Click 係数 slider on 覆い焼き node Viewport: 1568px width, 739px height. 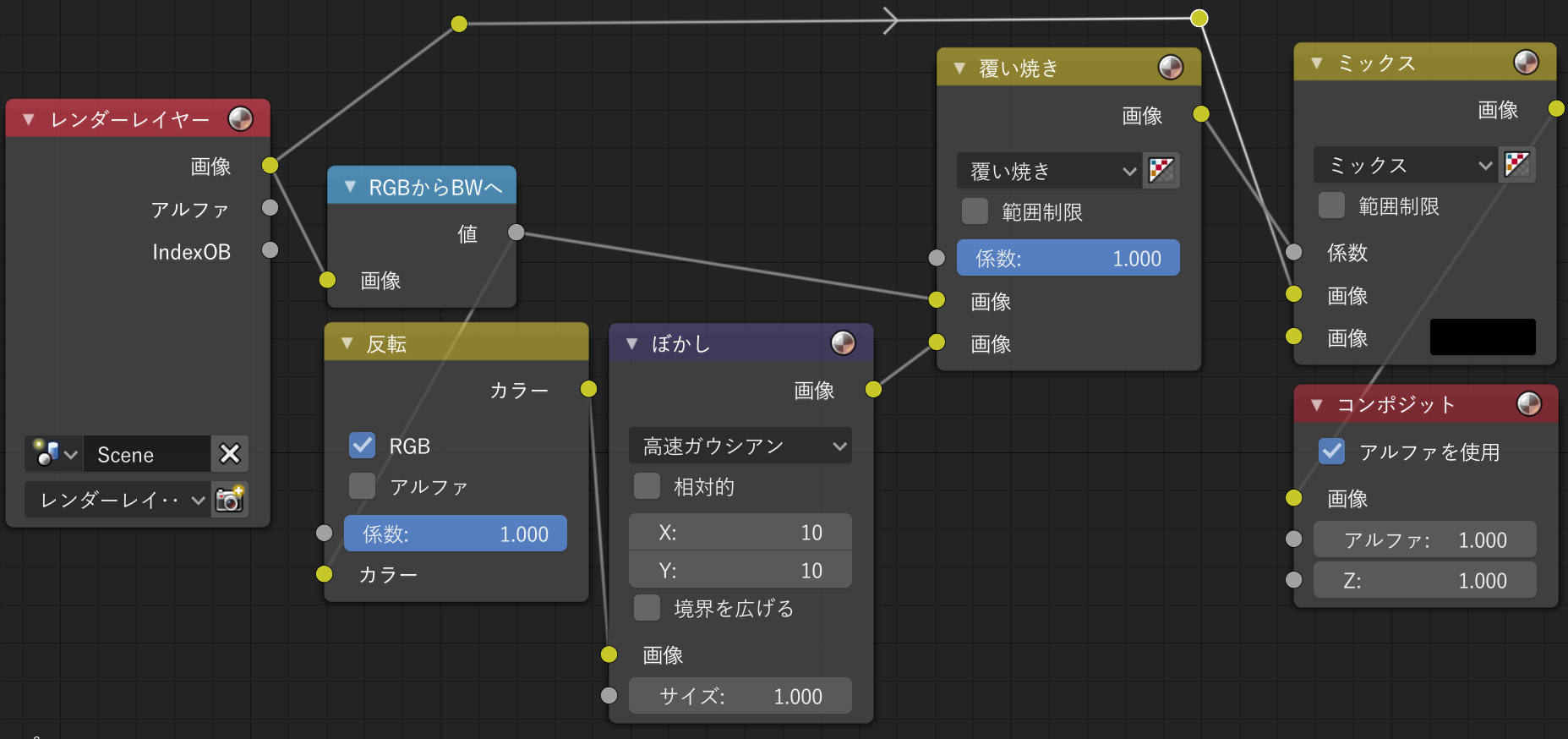pos(1068,258)
